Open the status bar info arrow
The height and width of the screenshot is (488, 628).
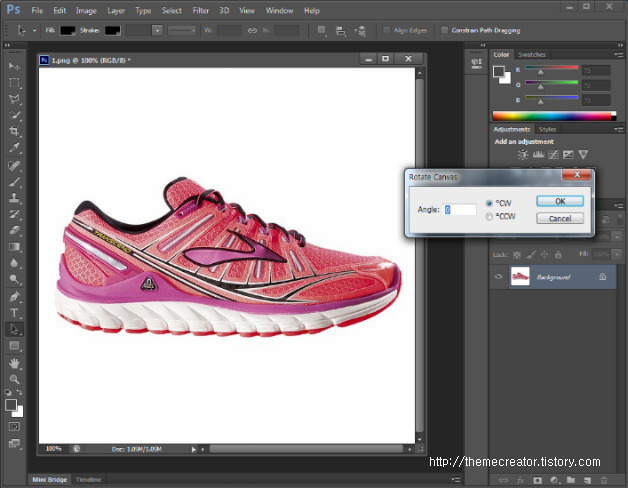pos(194,450)
